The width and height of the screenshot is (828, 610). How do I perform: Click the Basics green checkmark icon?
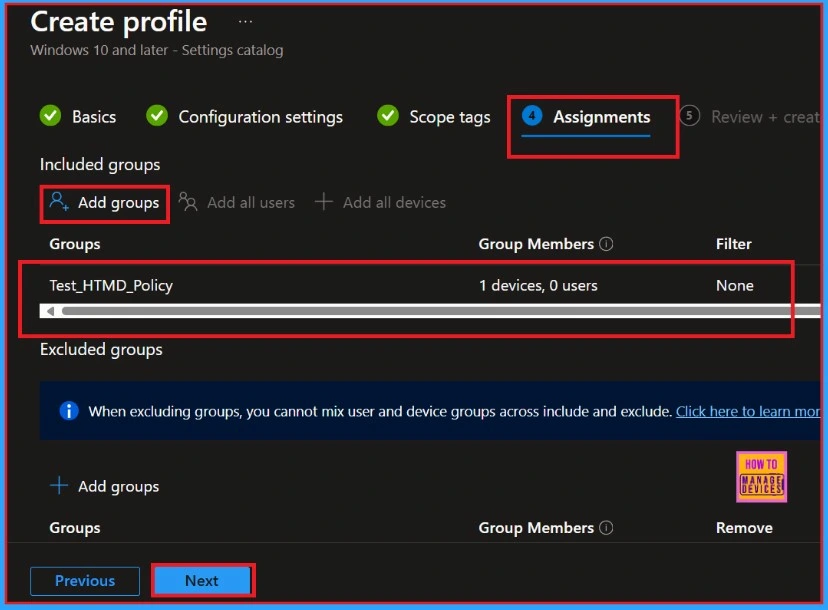tap(51, 115)
